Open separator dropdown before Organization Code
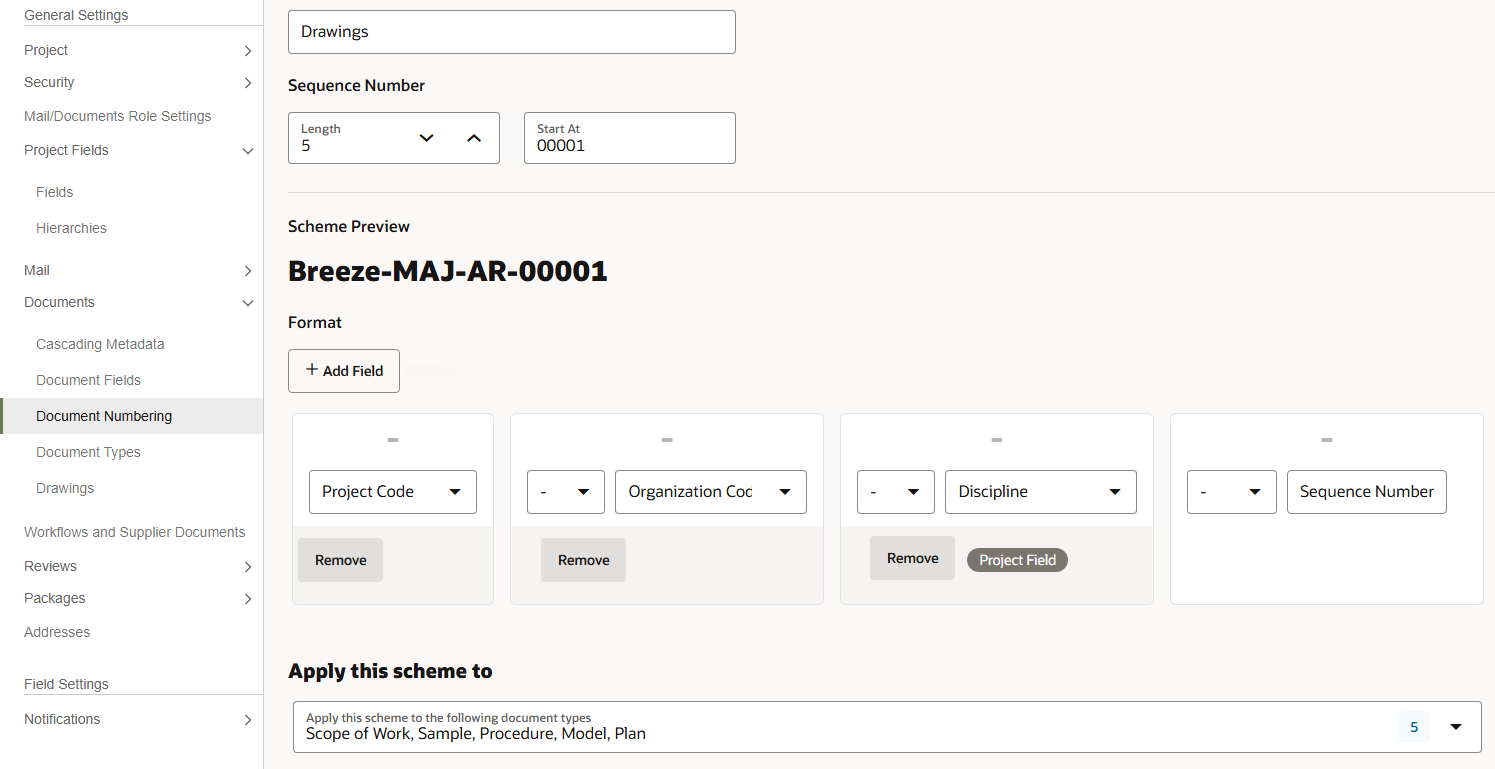The height and width of the screenshot is (769, 1495). click(566, 492)
